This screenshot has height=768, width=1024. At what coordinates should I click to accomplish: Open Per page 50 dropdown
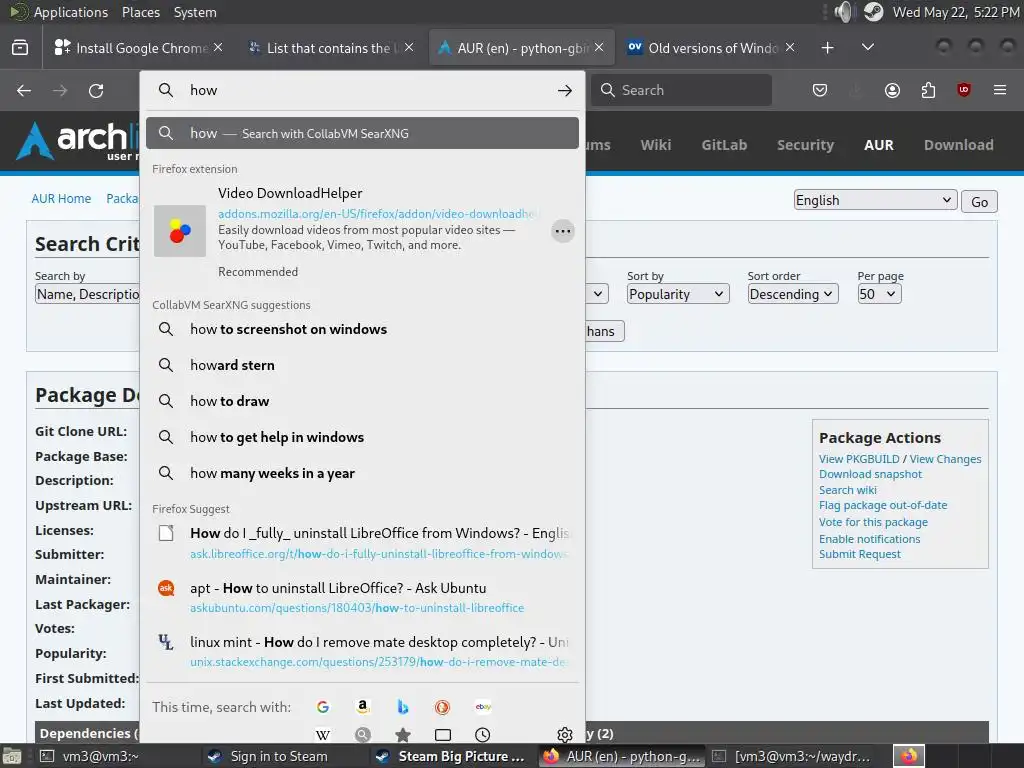[x=879, y=294]
